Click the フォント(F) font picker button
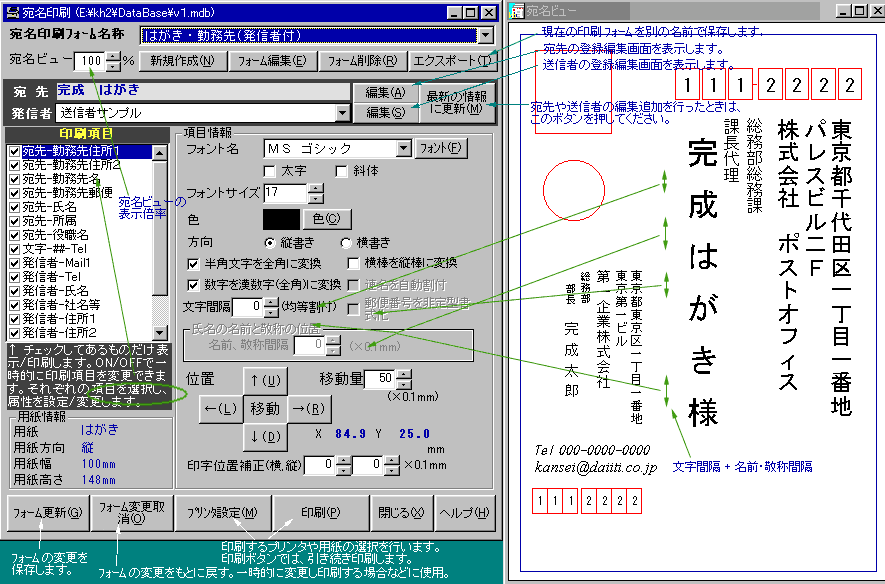The width and height of the screenshot is (885, 584). point(441,149)
